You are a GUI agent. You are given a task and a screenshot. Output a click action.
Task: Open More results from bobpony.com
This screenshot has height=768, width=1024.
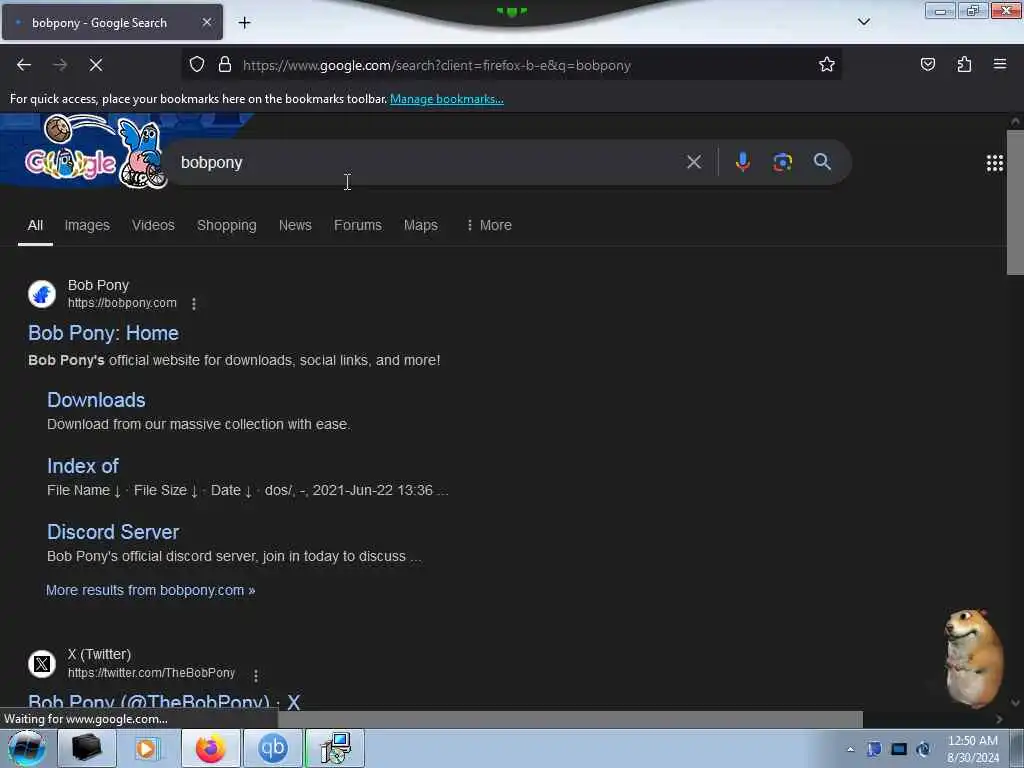pyautogui.click(x=150, y=590)
